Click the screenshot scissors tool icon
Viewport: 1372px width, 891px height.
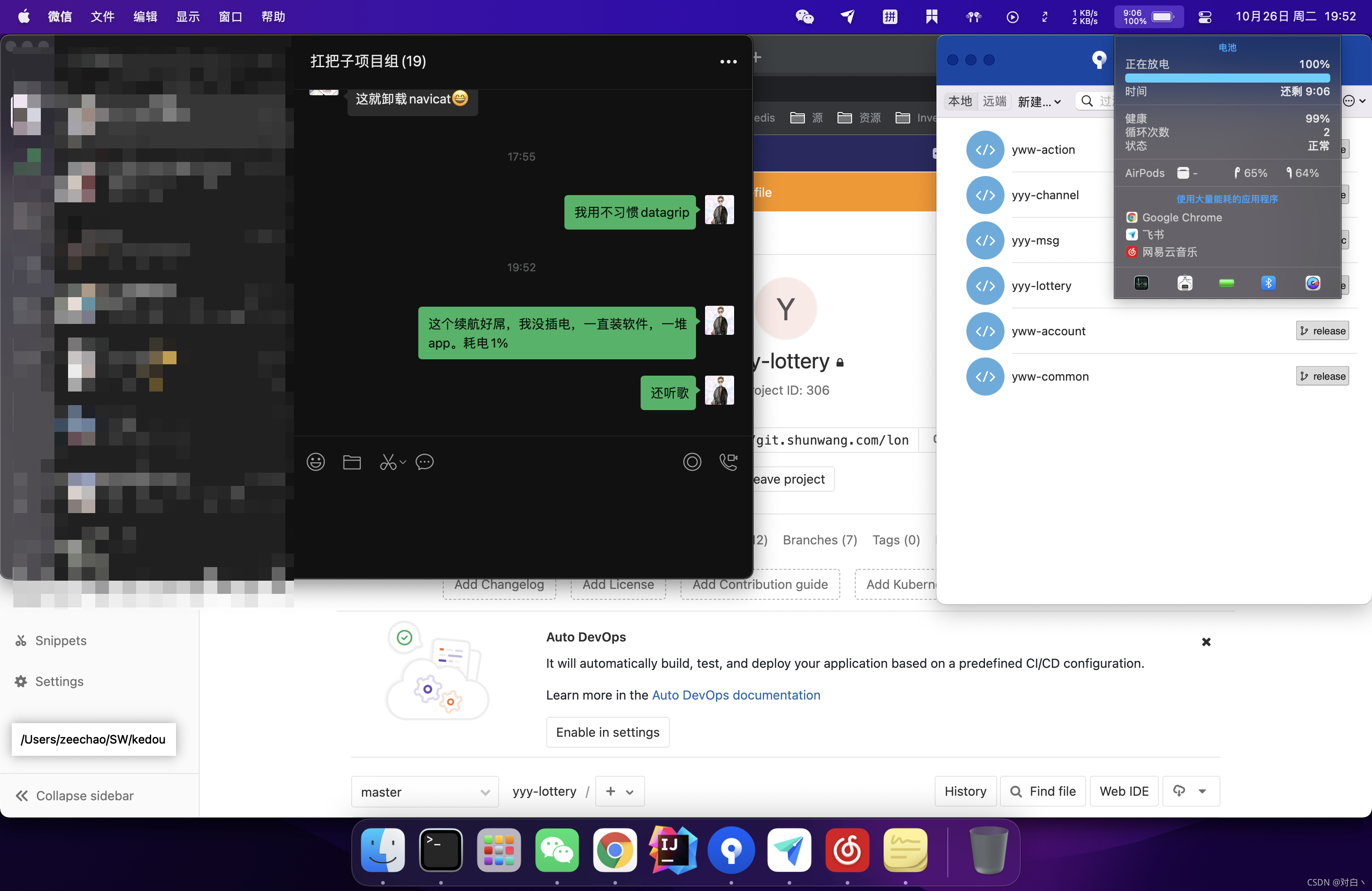(388, 462)
